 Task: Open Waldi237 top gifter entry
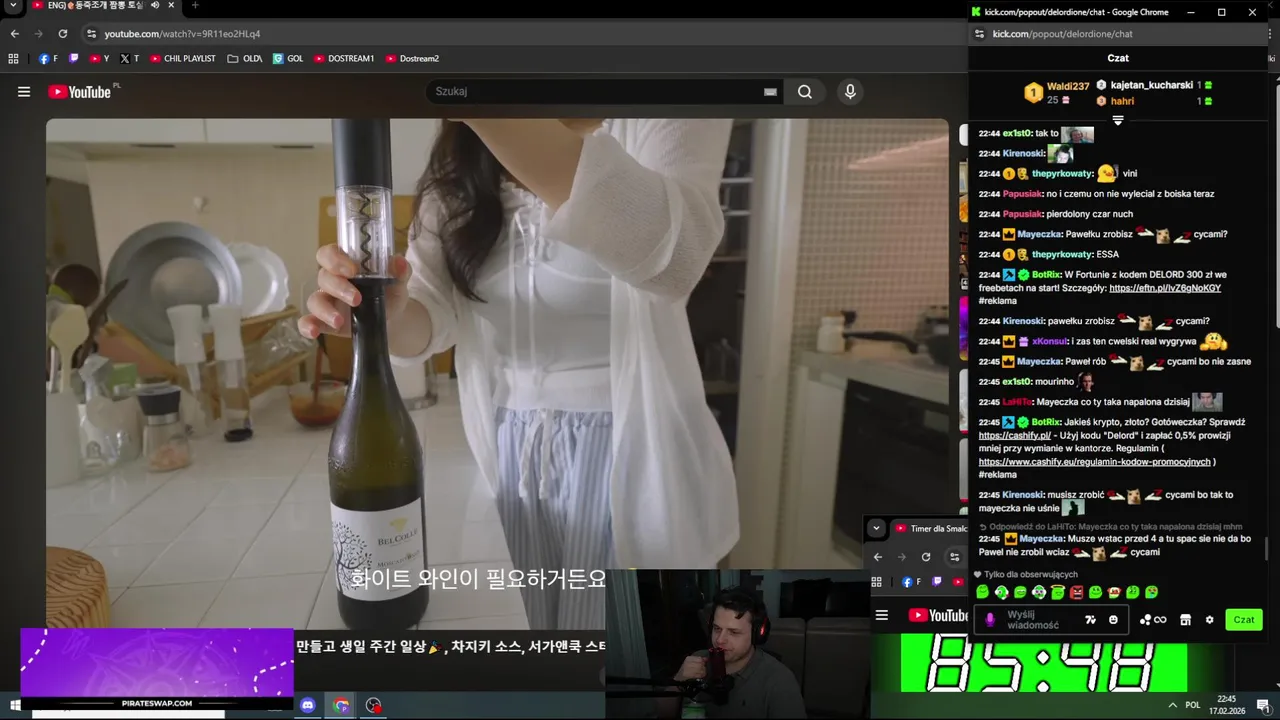pyautogui.click(x=1056, y=93)
